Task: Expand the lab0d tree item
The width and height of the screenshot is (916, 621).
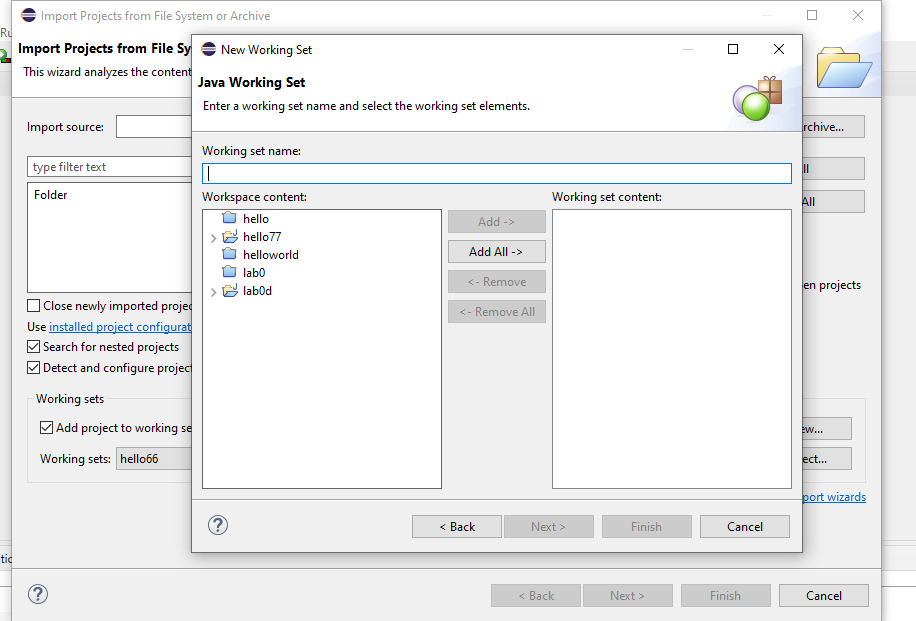Action: point(213,290)
